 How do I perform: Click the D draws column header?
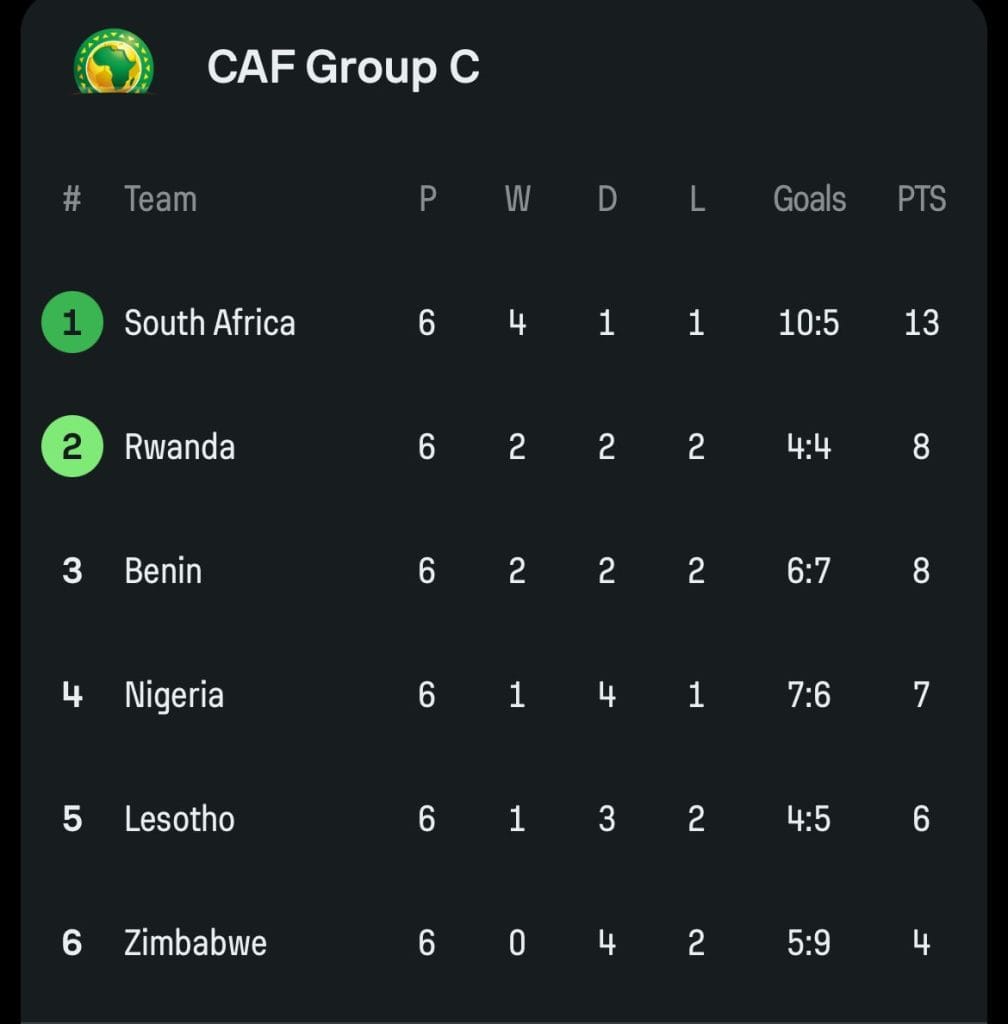pyautogui.click(x=607, y=199)
